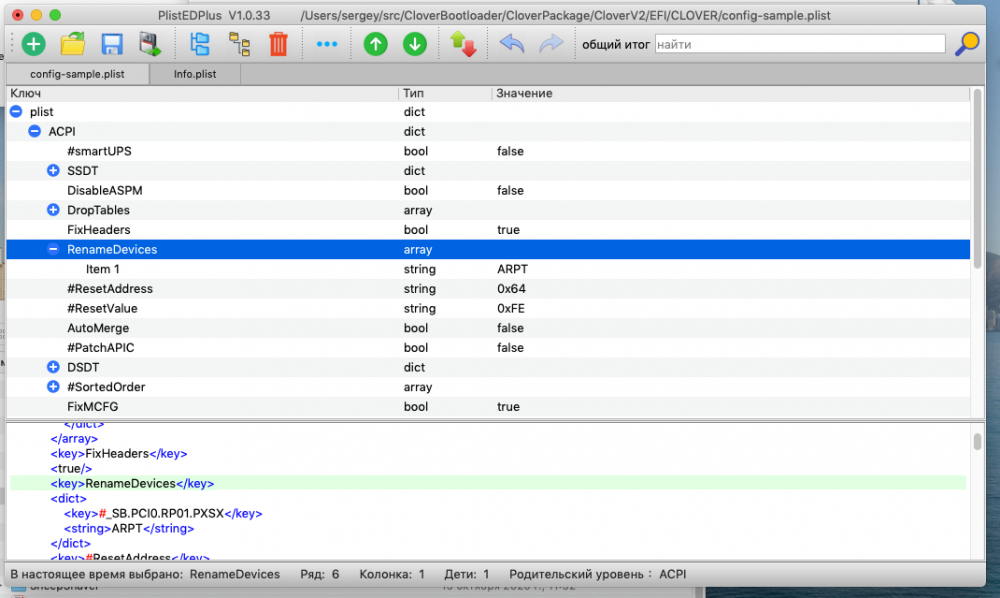Expand the DSDT dict node

coord(53,367)
